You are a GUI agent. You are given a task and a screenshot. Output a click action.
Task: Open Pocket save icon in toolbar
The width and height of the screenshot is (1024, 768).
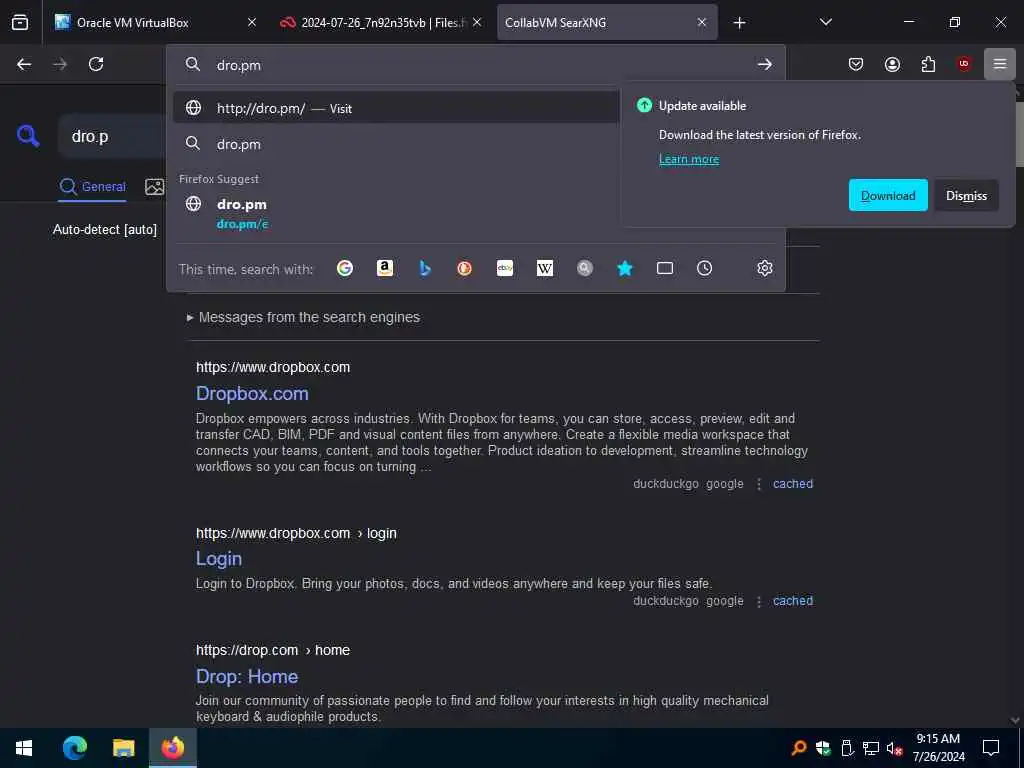tap(856, 64)
